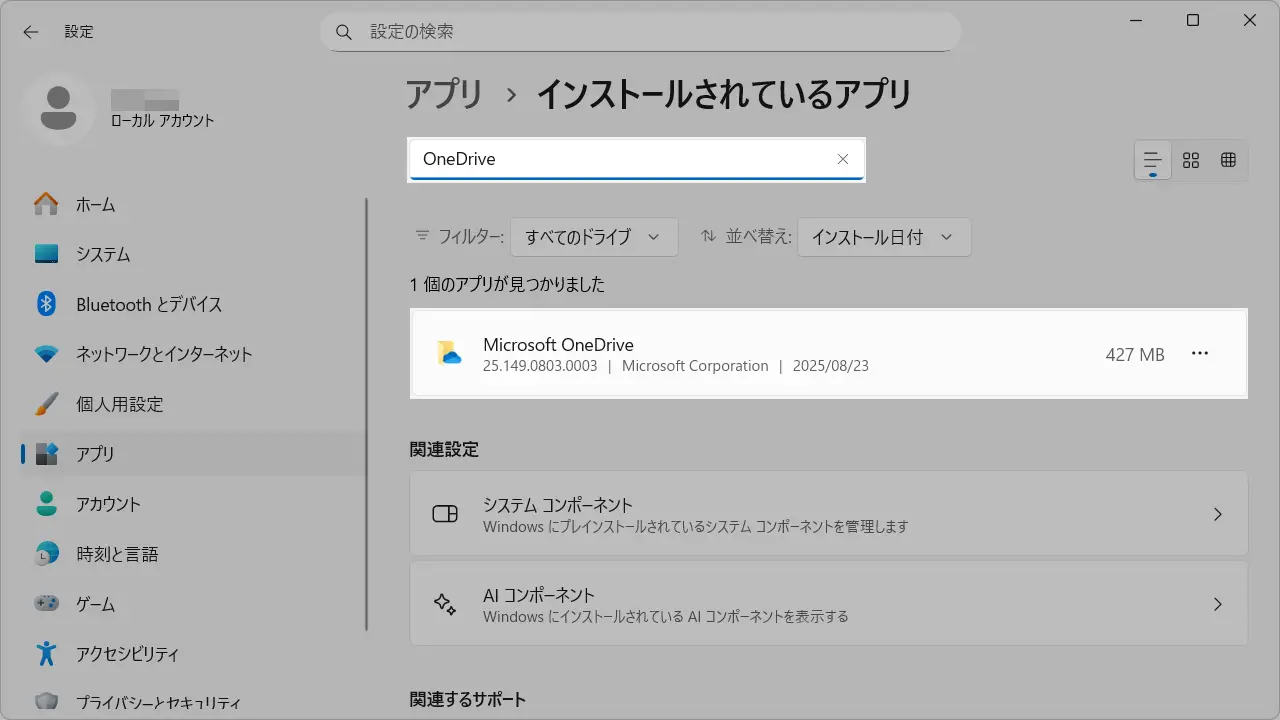Open Bluetooth とデバイス settings
This screenshot has width=1280, height=720.
click(193, 304)
